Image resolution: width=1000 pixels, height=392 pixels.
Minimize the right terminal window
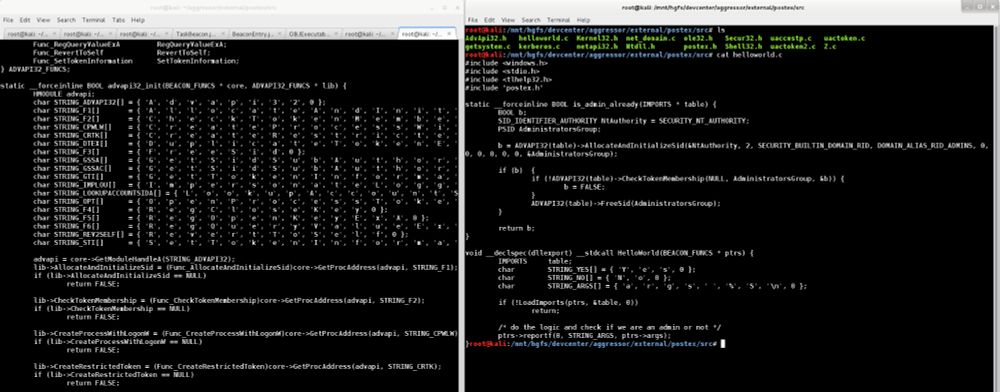coord(968,6)
